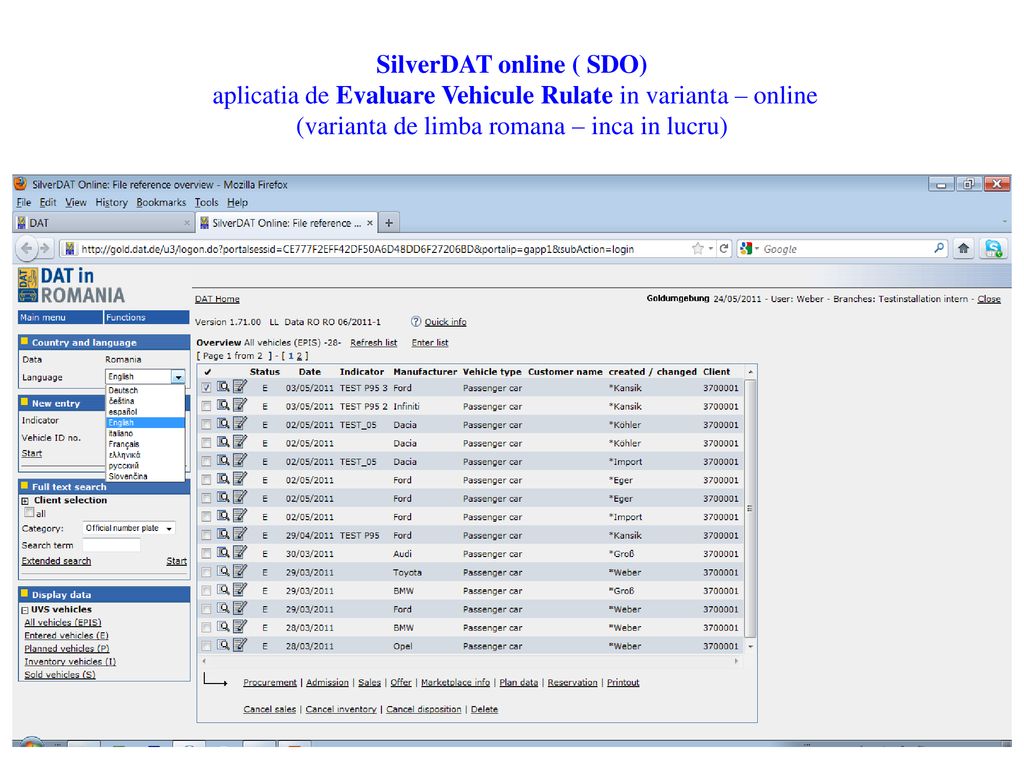Click the browser Back arrow button
This screenshot has height=768, width=1024.
tap(27, 248)
